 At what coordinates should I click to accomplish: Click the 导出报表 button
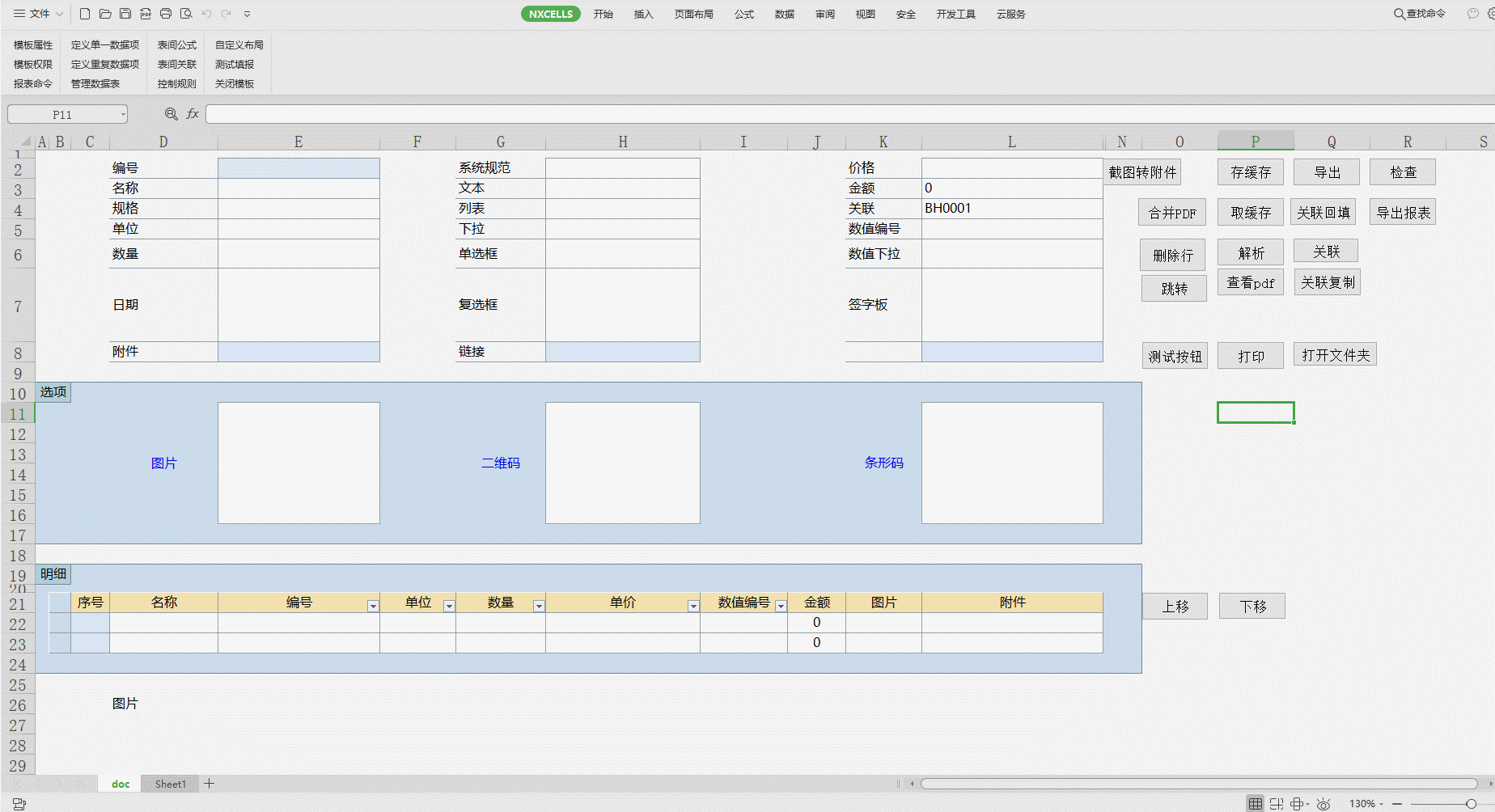tap(1403, 213)
